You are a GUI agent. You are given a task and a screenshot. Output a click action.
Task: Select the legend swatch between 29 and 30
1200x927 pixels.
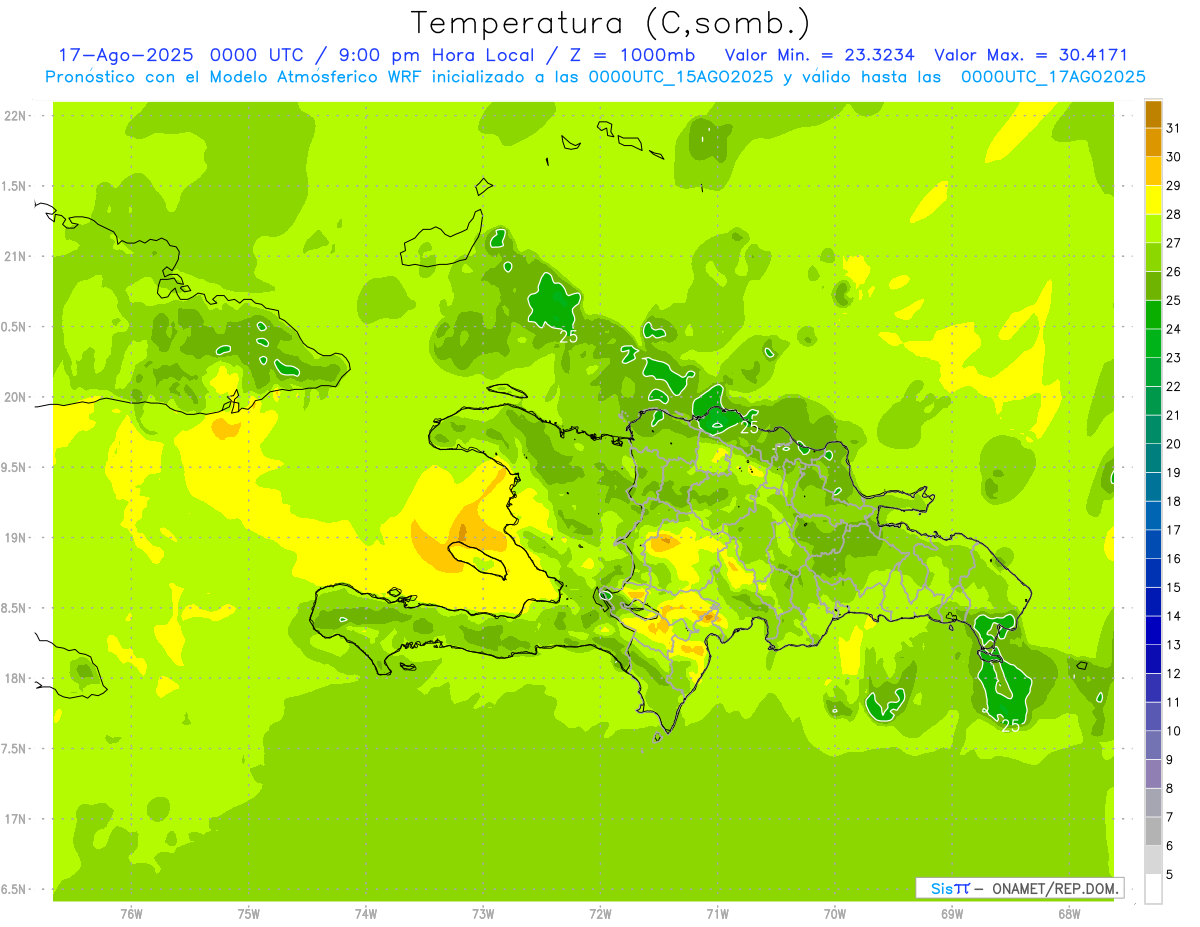1153,171
